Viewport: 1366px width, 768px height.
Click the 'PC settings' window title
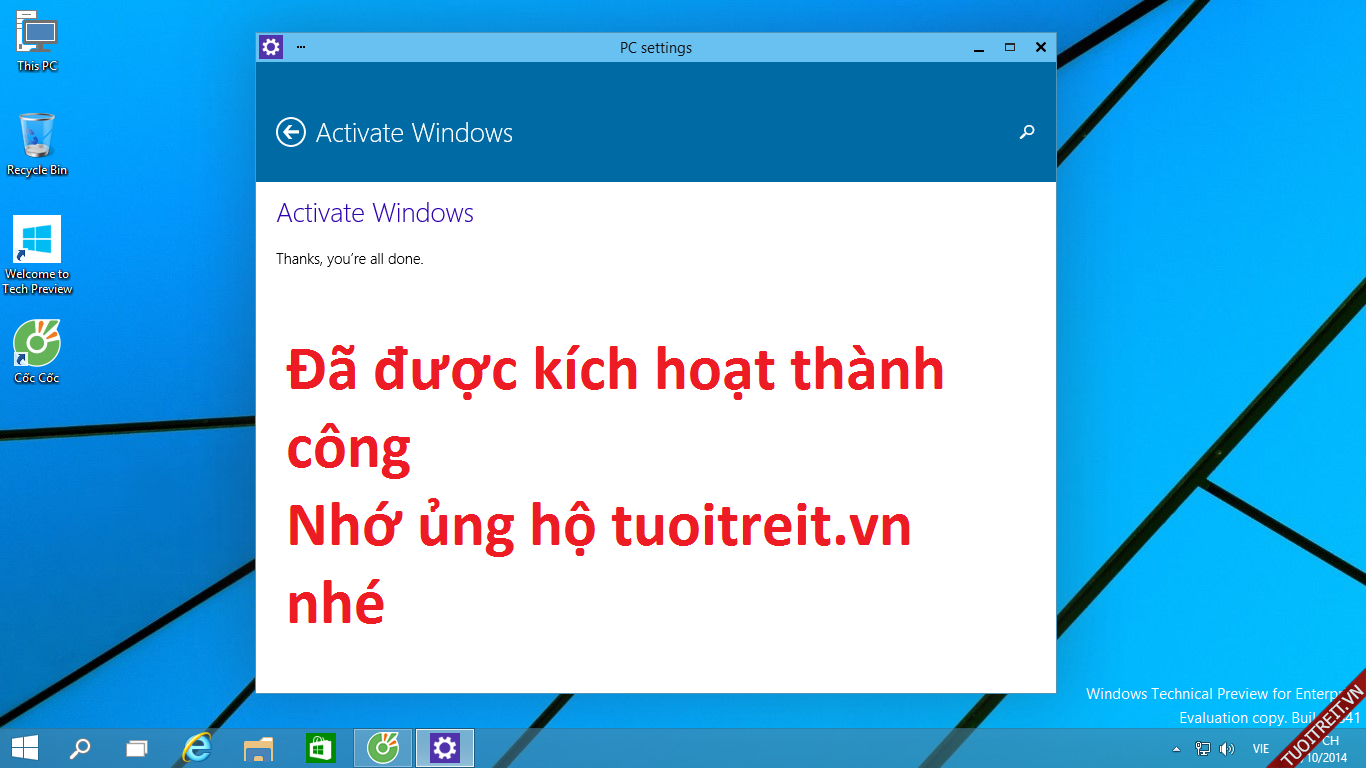(x=656, y=47)
